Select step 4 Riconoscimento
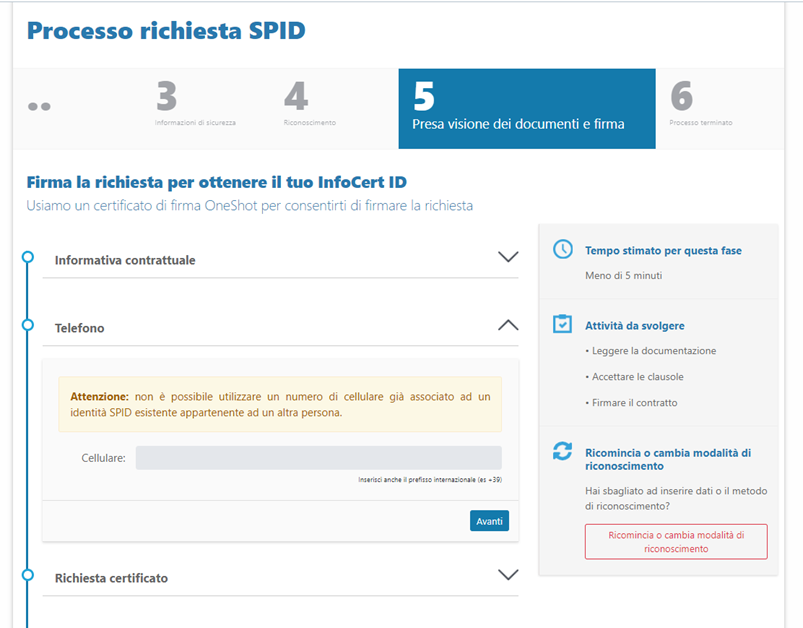 (310, 104)
